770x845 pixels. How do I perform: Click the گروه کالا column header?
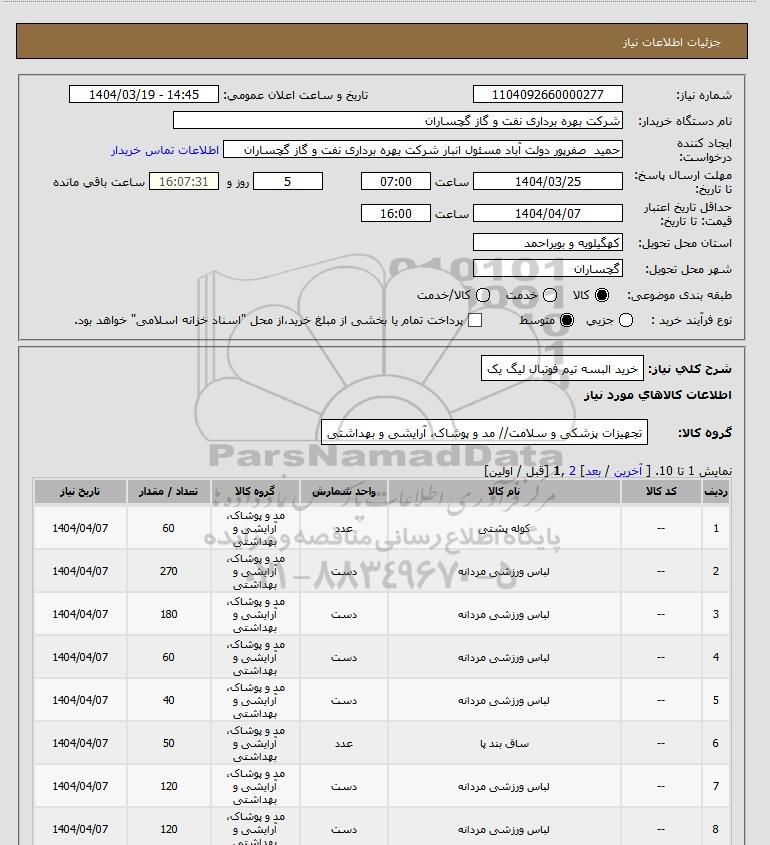click(255, 491)
